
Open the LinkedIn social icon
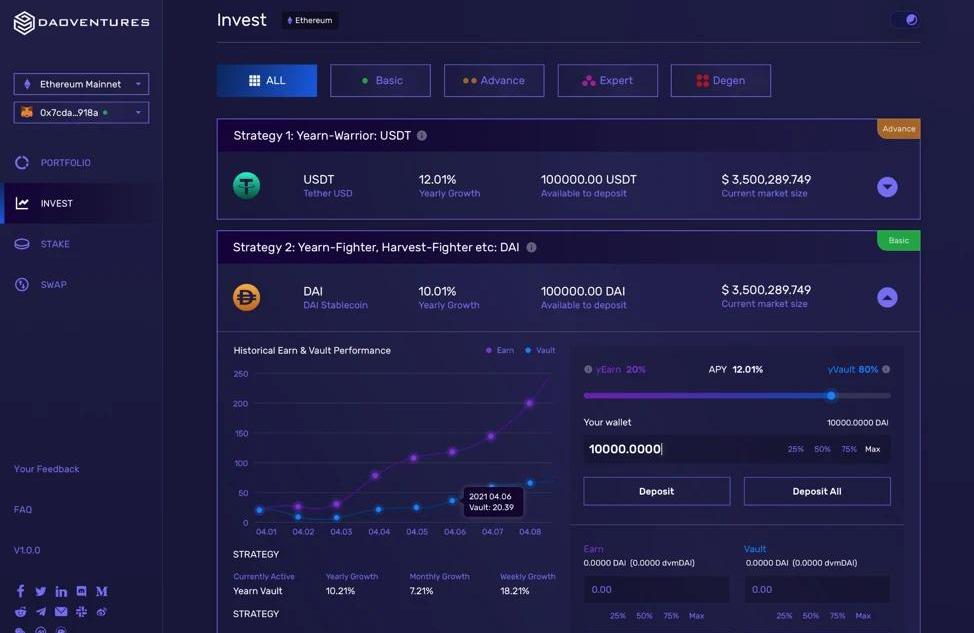(61, 592)
